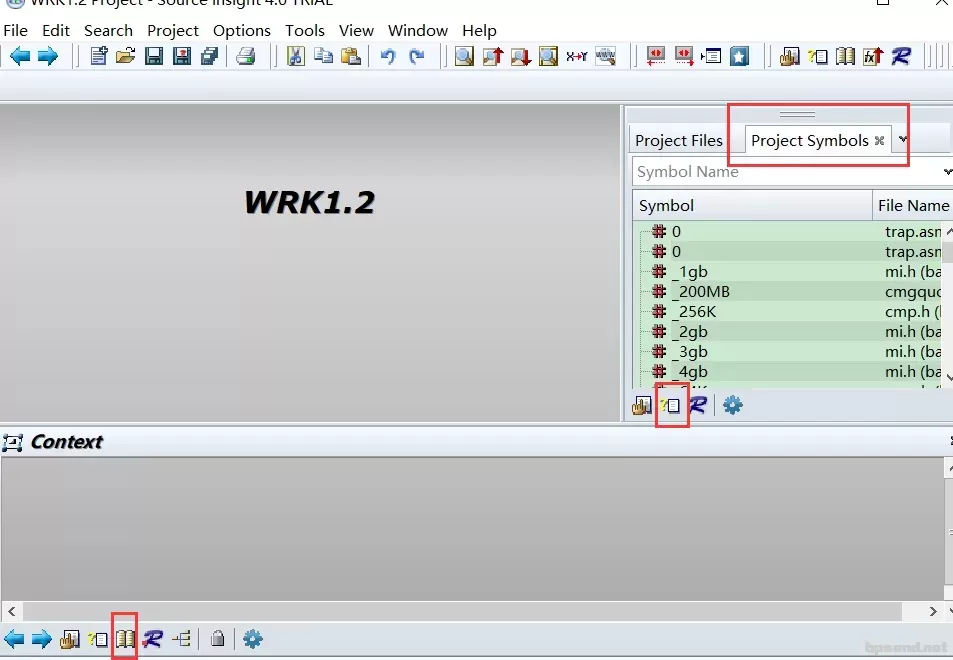Open Context window settings gear
Image resolution: width=953 pixels, height=660 pixels.
pyautogui.click(x=252, y=639)
